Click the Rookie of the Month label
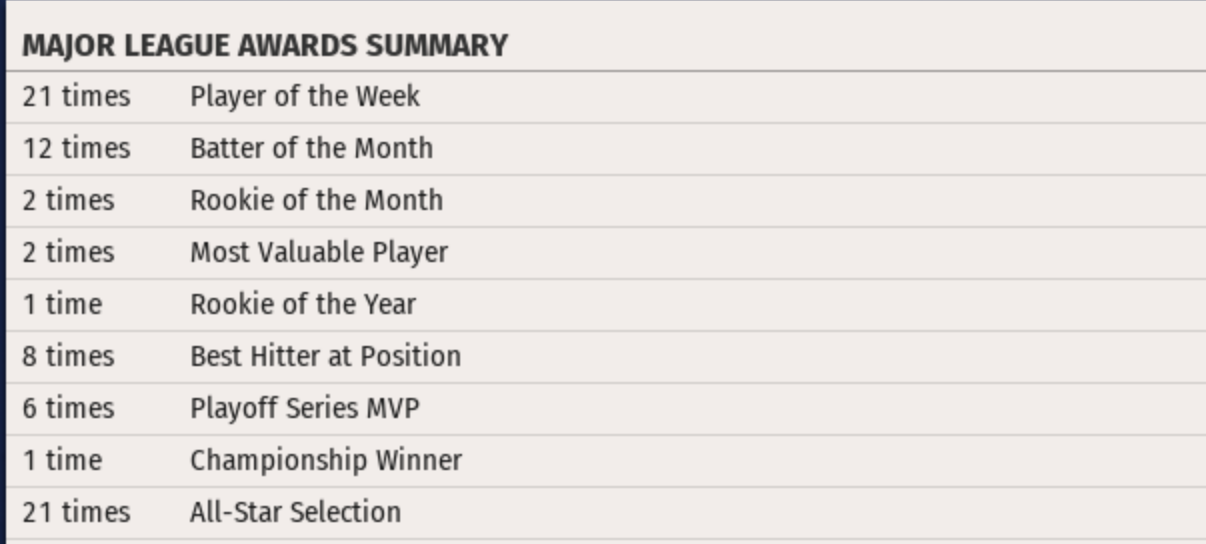1206x544 pixels. coord(316,200)
